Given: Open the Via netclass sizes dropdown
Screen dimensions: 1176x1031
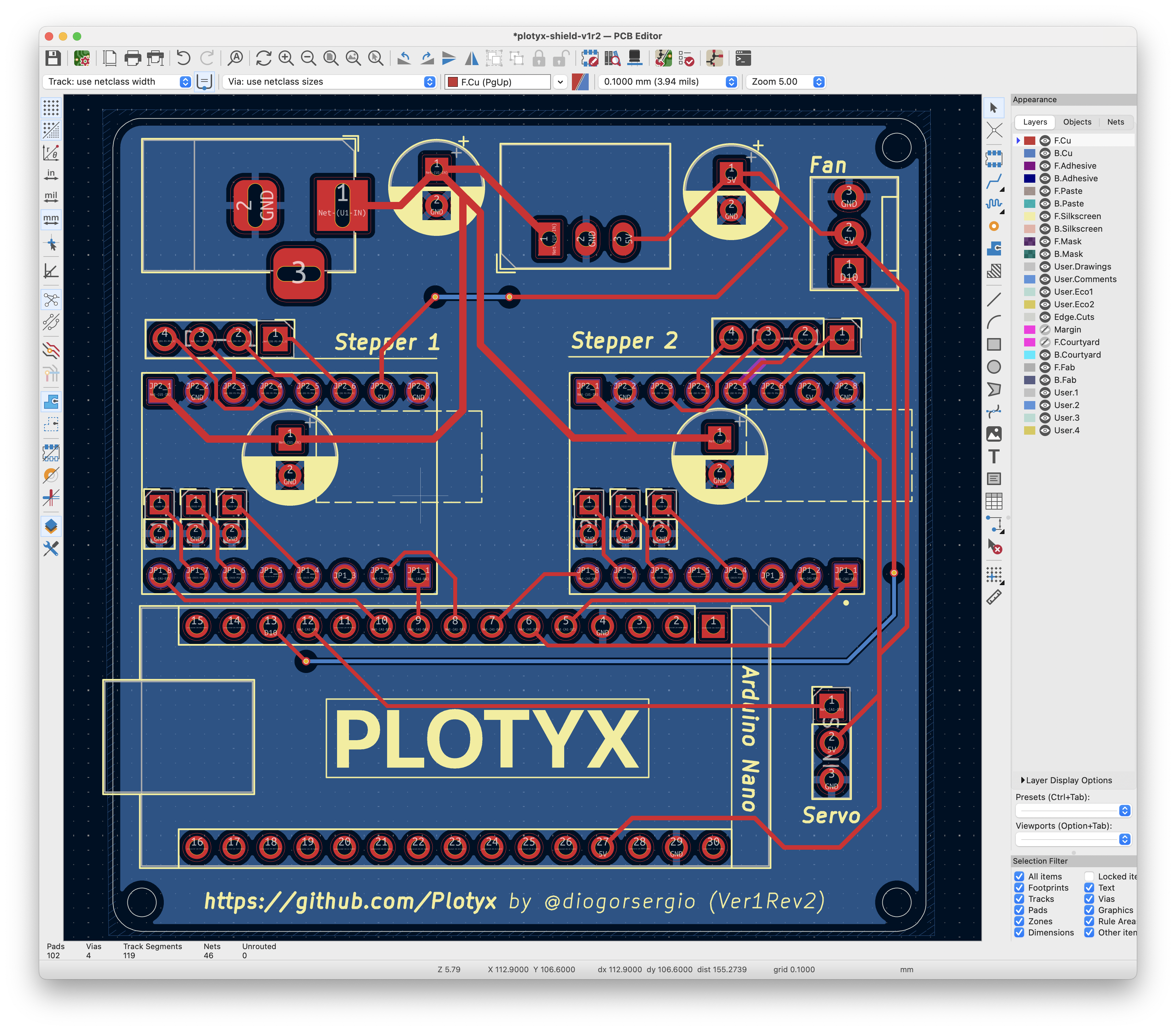Looking at the screenshot, I should point(330,82).
